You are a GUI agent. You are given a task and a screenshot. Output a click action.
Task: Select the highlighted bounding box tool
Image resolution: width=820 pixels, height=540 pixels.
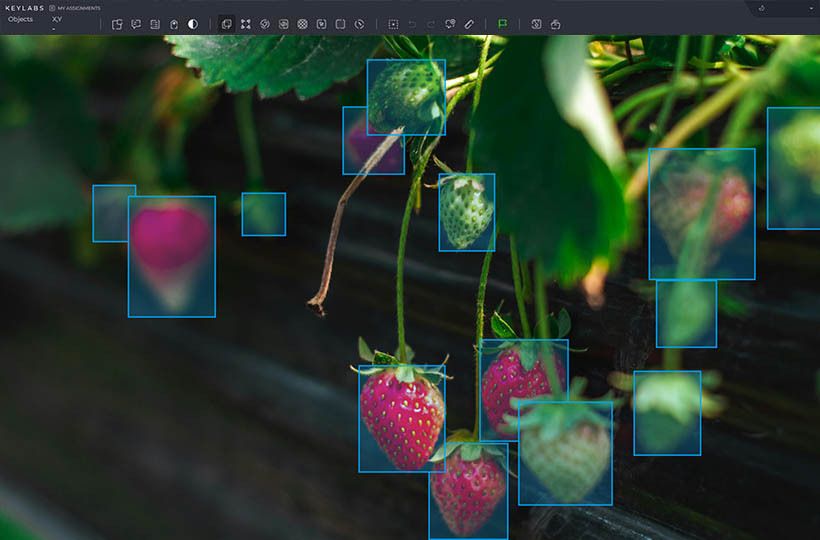(226, 24)
